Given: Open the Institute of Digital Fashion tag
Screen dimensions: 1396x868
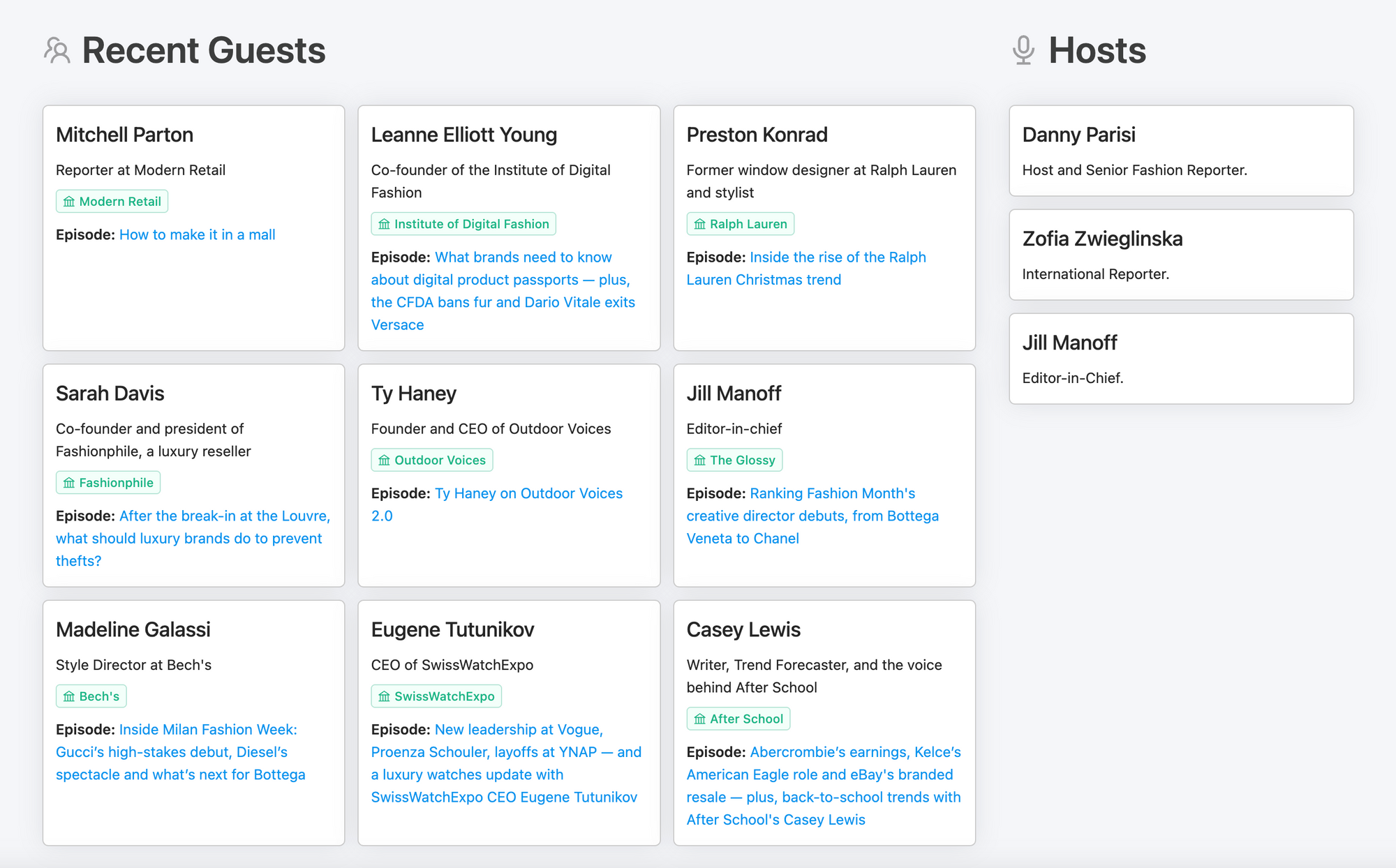Looking at the screenshot, I should coord(463,224).
